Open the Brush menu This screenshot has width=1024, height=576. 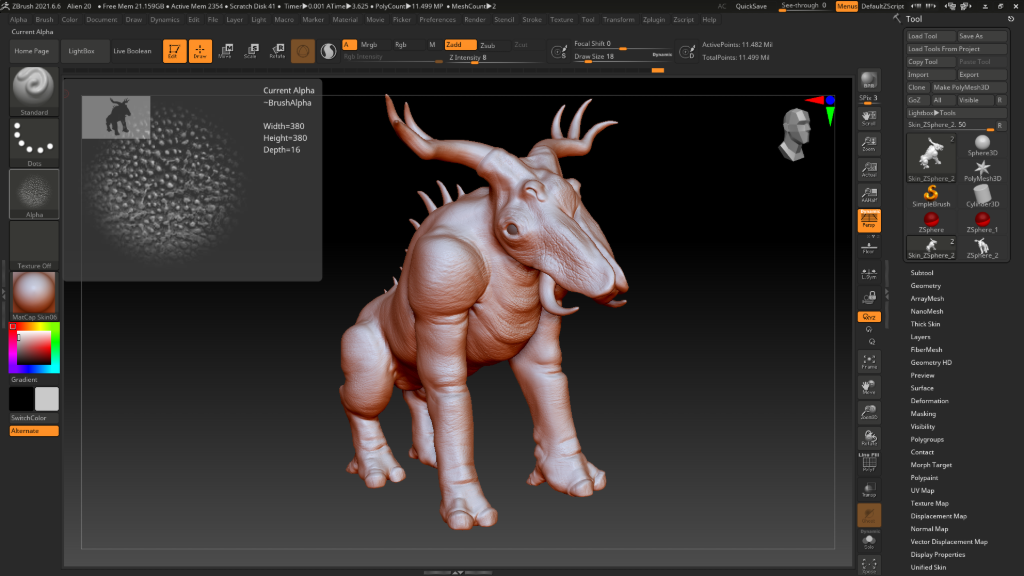click(44, 20)
